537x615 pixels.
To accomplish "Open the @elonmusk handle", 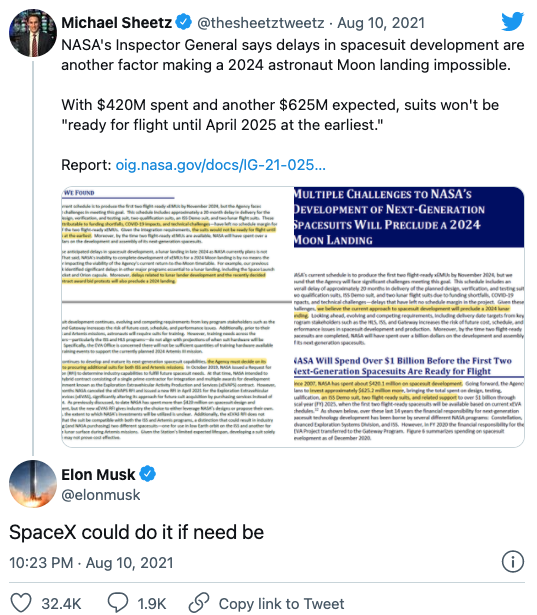I will pyautogui.click(x=101, y=495).
